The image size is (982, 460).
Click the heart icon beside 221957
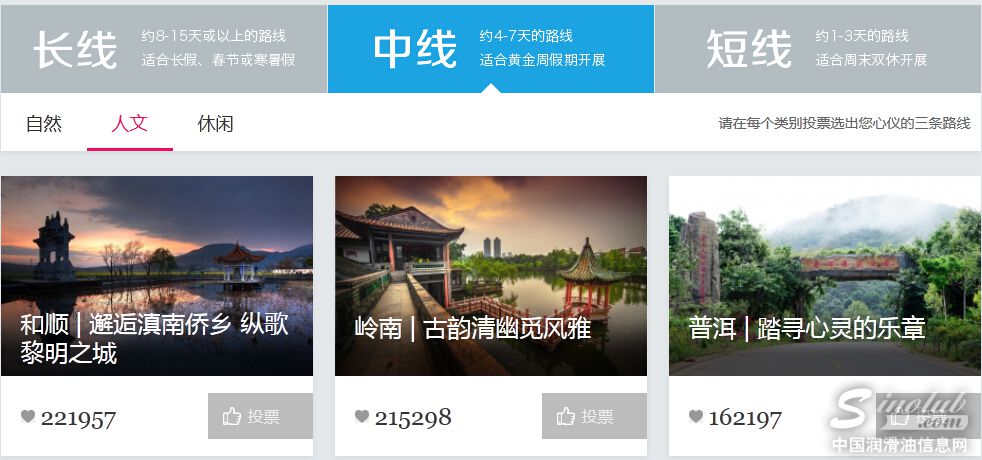click(28, 416)
